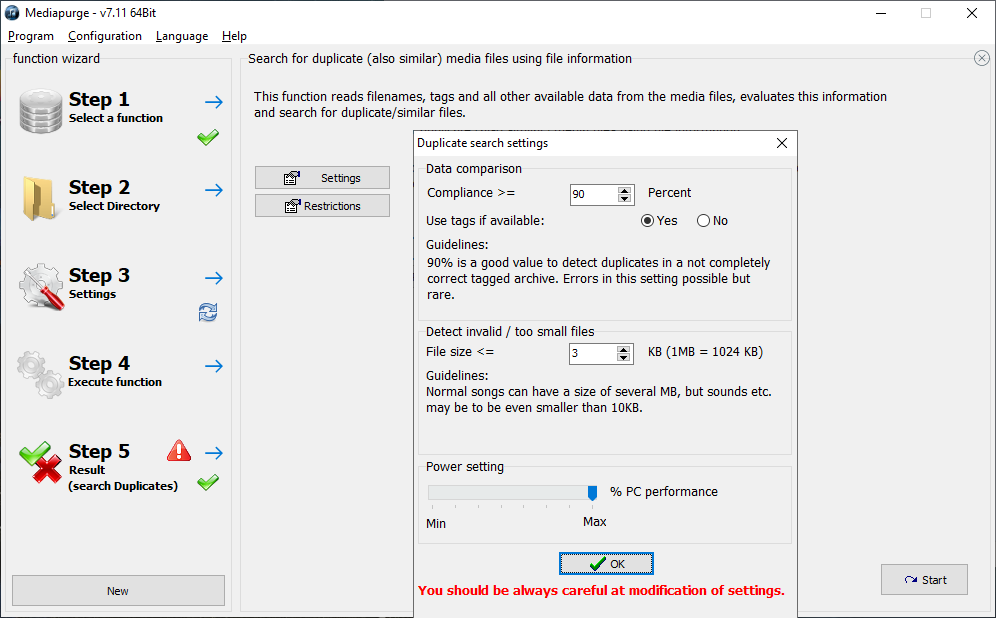This screenshot has width=996, height=618.
Task: Click the PC performance slider handle
Action: click(593, 493)
